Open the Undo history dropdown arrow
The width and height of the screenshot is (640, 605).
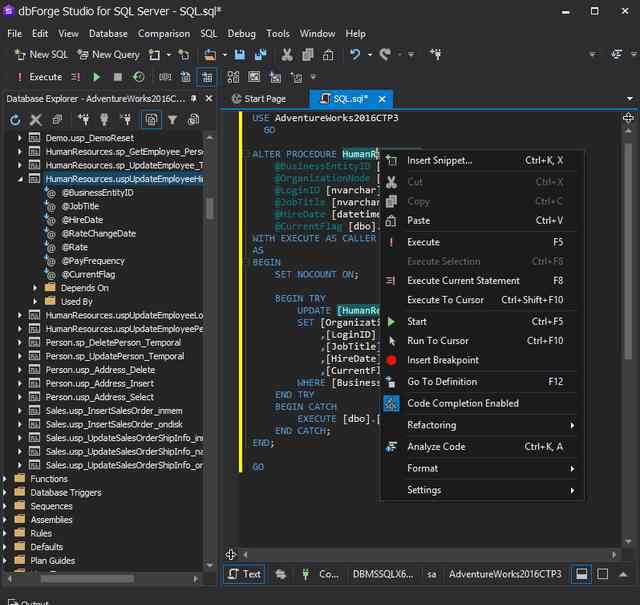370,55
